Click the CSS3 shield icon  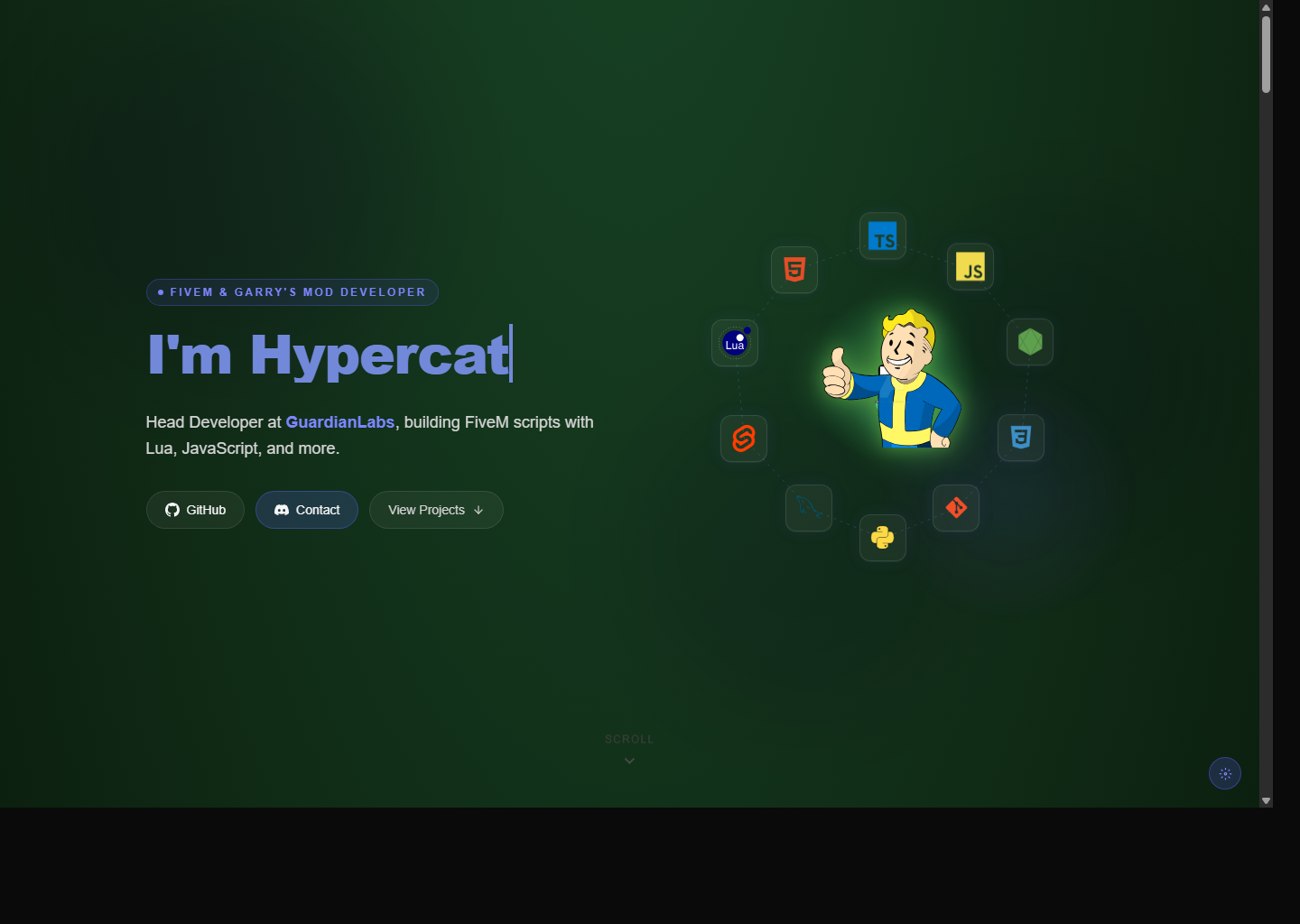[x=1021, y=438]
